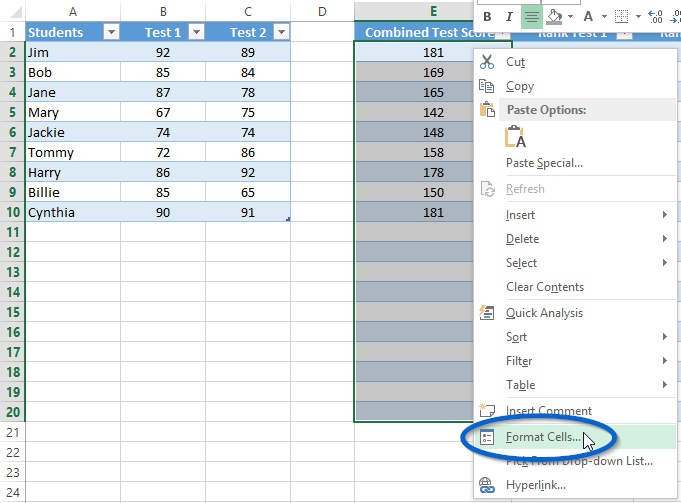
Task: Select row 10 header
Action: [13, 212]
